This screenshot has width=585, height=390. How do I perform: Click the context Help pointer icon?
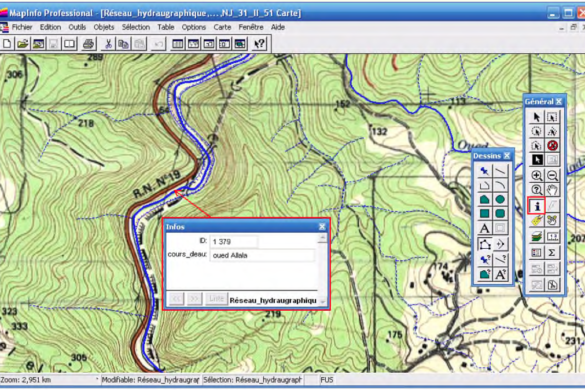[259, 44]
